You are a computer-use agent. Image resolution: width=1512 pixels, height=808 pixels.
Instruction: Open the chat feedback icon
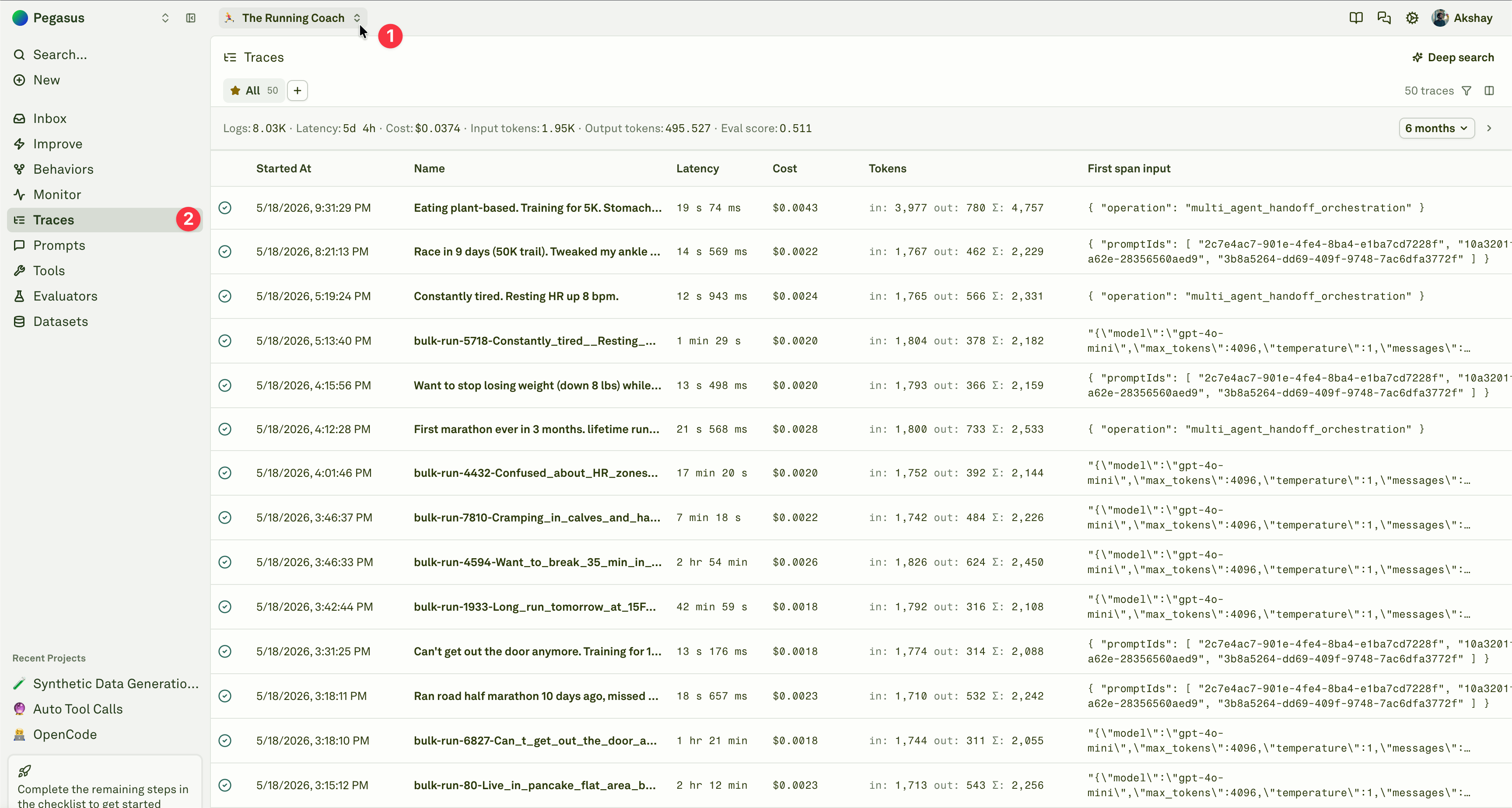pos(1383,18)
